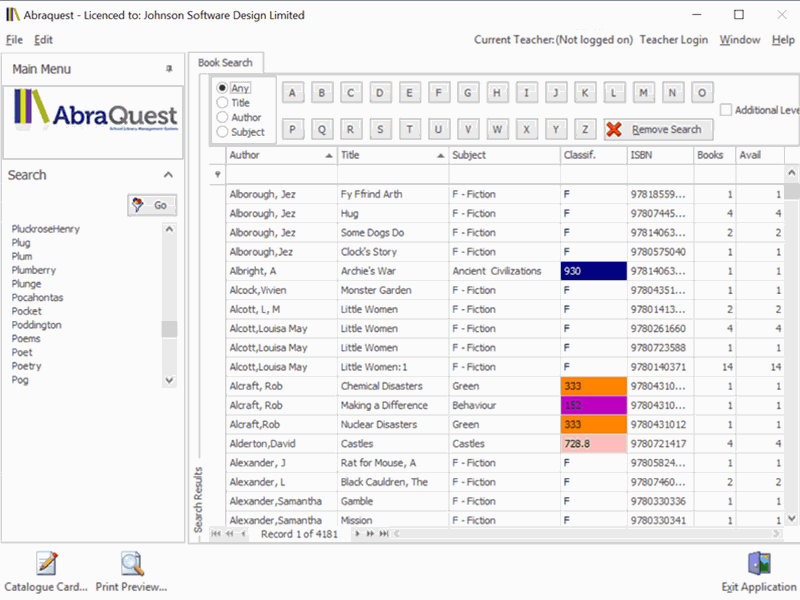
Task: Enable the Additional Level checkbox
Action: pyautogui.click(x=726, y=110)
